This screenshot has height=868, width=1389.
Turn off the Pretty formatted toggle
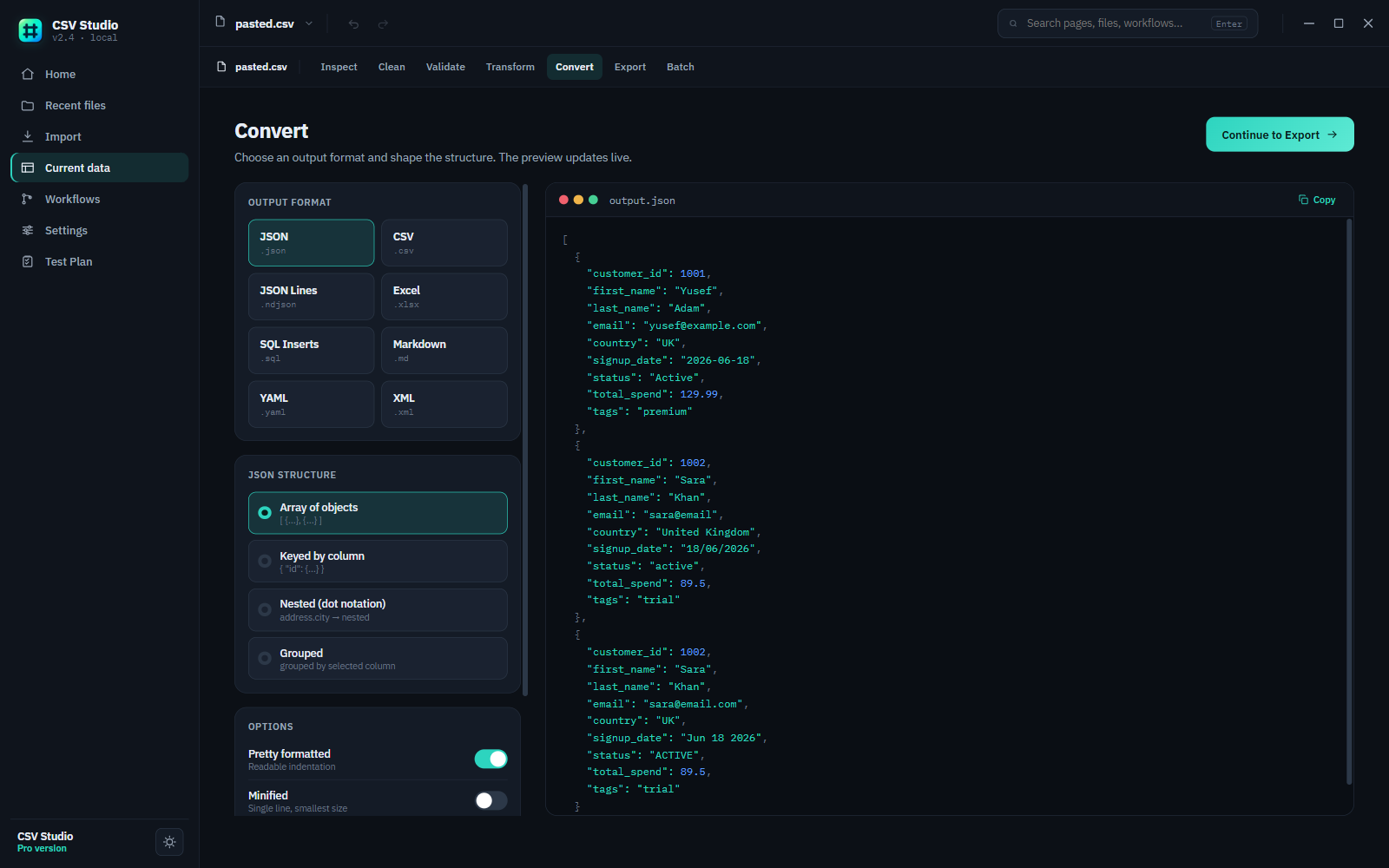[x=490, y=759]
